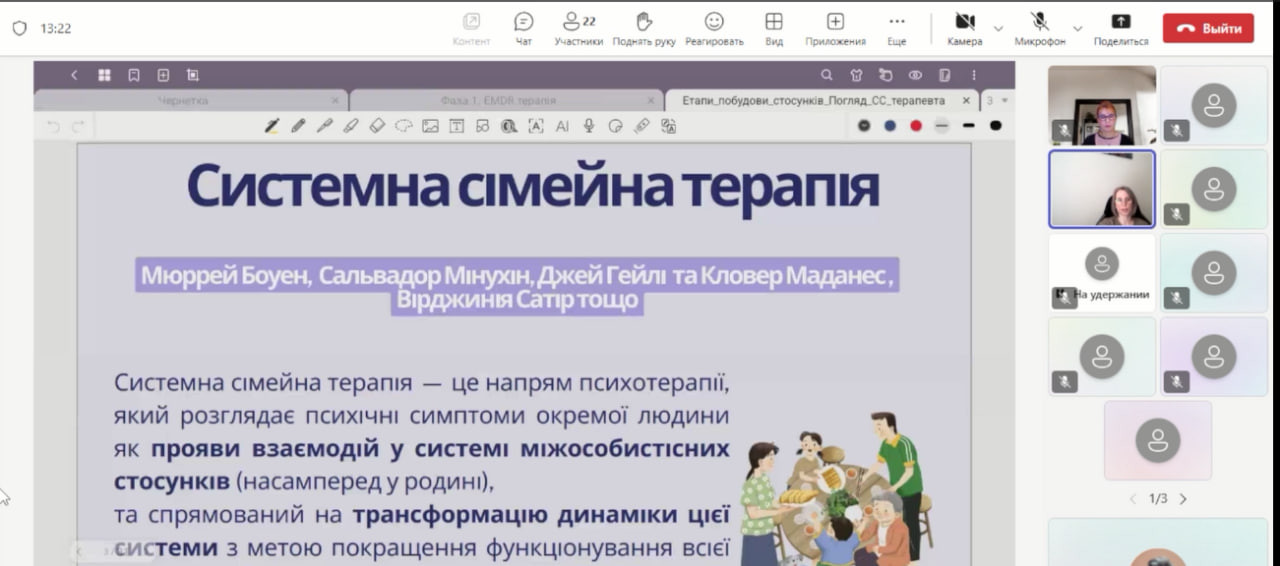Open the Реагировать reactions menu

tap(714, 28)
